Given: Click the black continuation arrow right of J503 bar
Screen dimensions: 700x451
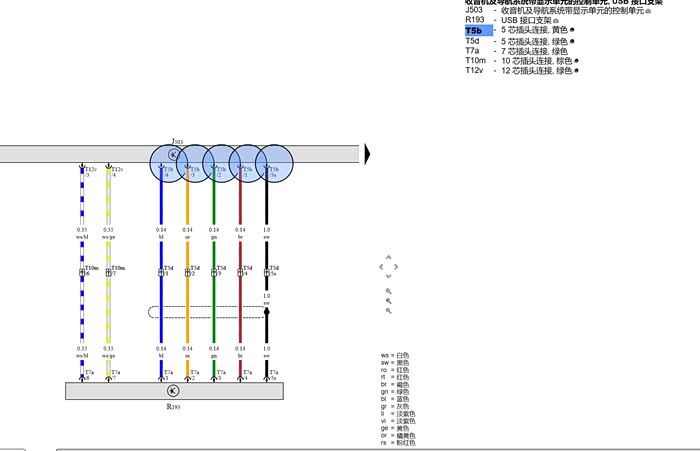Looking at the screenshot, I should (x=368, y=154).
